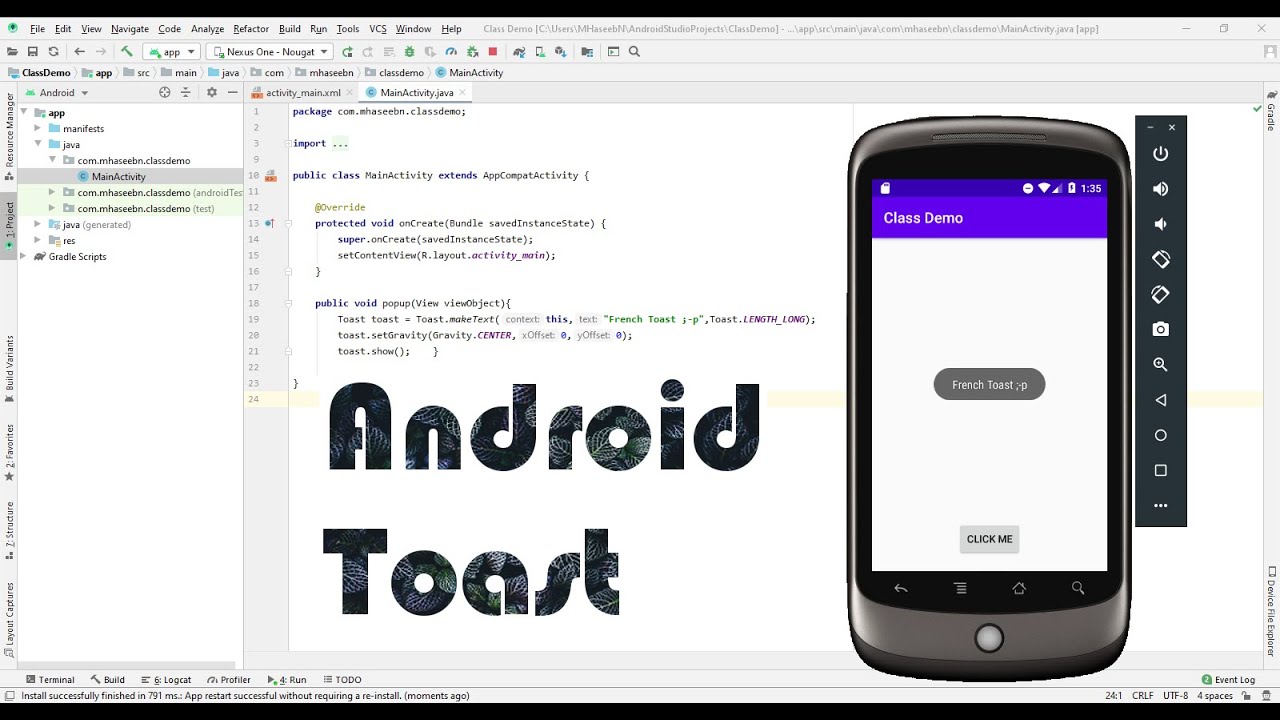1280x720 pixels.
Task: Click emulator Back triangle button
Action: [1161, 400]
